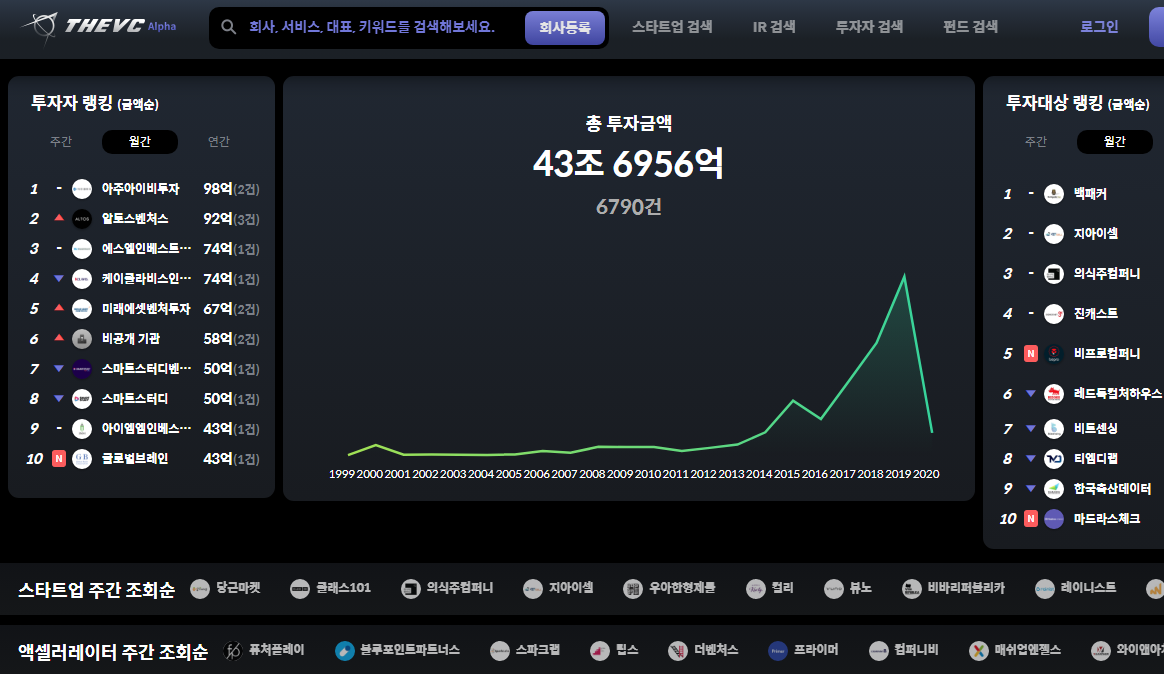Screen dimensions: 1164x674
Task: Click the 회사등록 button
Action: [x=565, y=27]
